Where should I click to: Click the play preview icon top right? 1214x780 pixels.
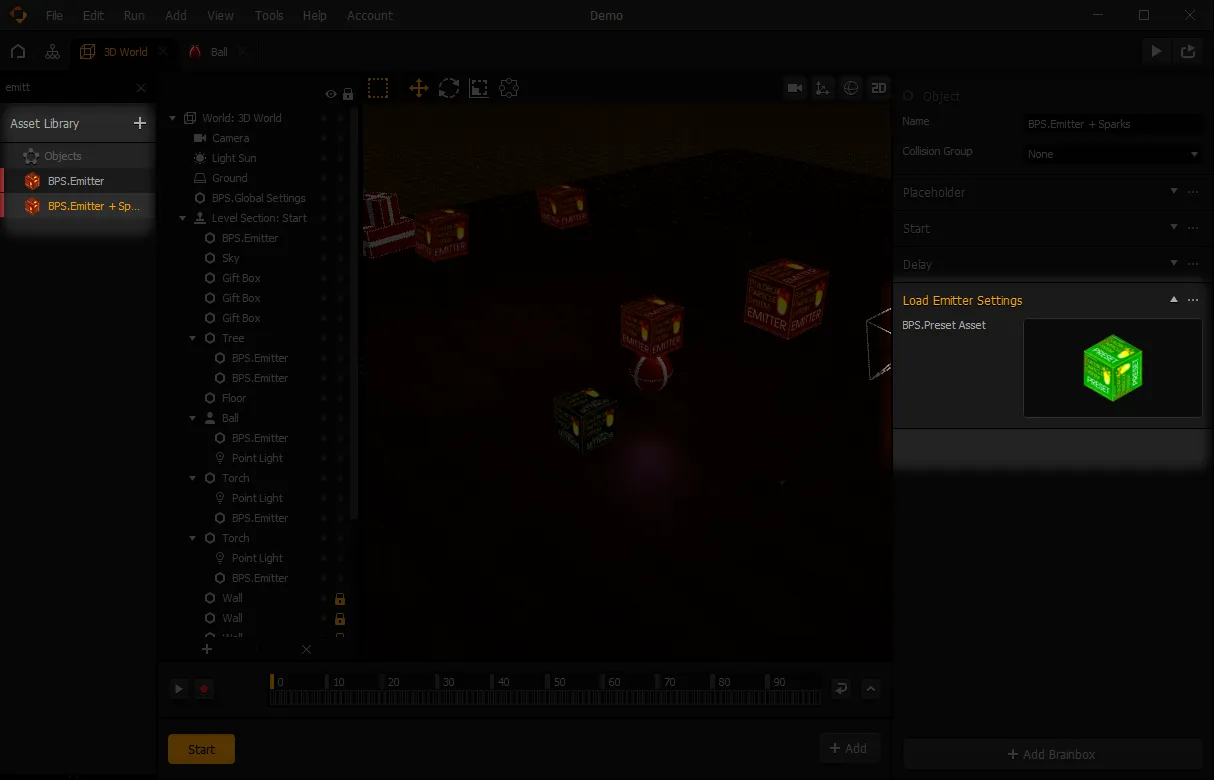pos(1156,51)
